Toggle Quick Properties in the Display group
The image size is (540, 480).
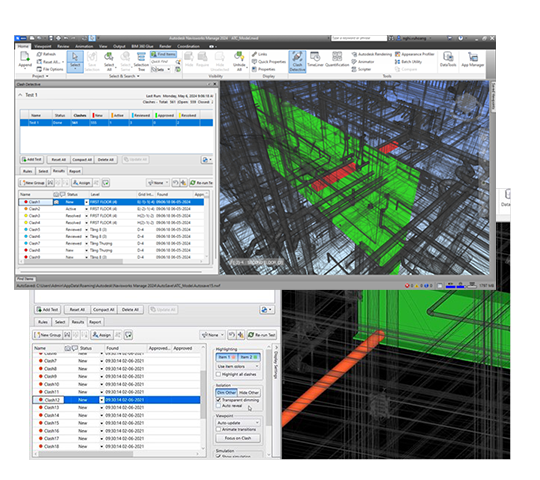269,62
